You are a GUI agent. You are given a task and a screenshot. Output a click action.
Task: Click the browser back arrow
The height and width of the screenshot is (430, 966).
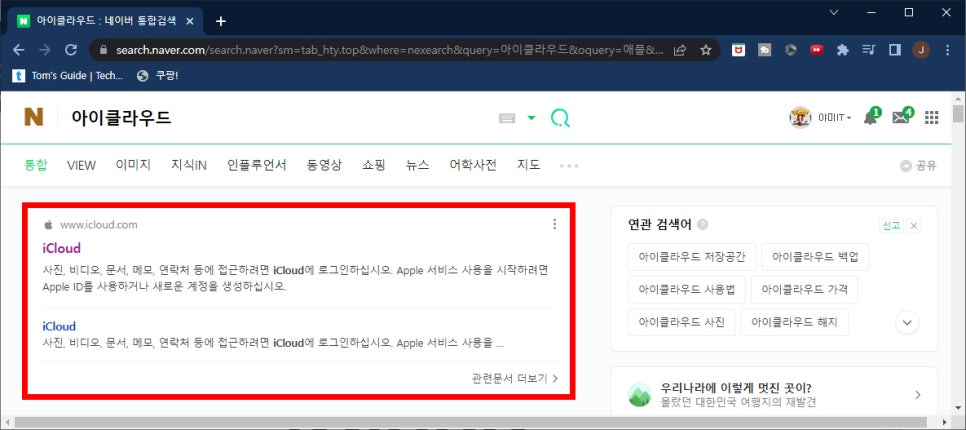[18, 50]
